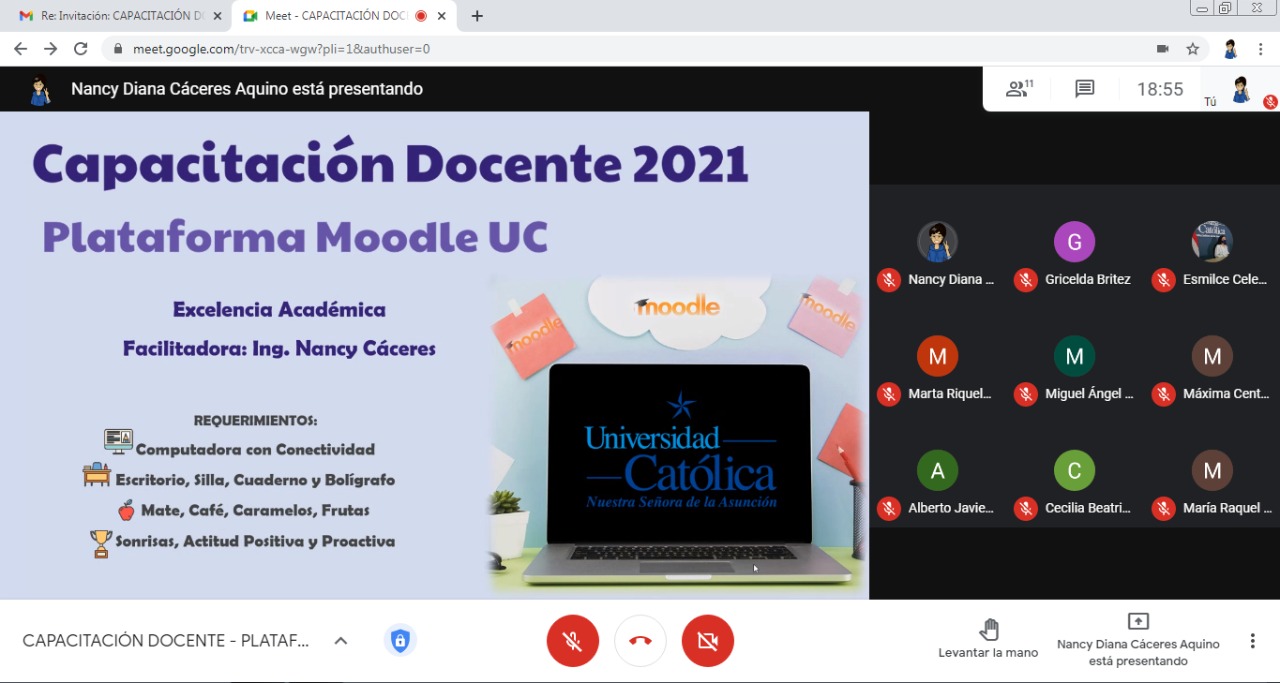
Task: Click the 18:55 clock in the top bar
Action: pyautogui.click(x=1160, y=89)
